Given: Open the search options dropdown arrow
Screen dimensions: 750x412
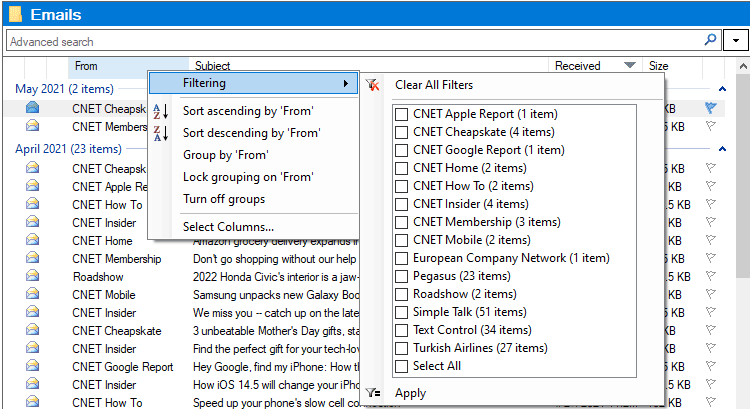Looking at the screenshot, I should [x=737, y=41].
